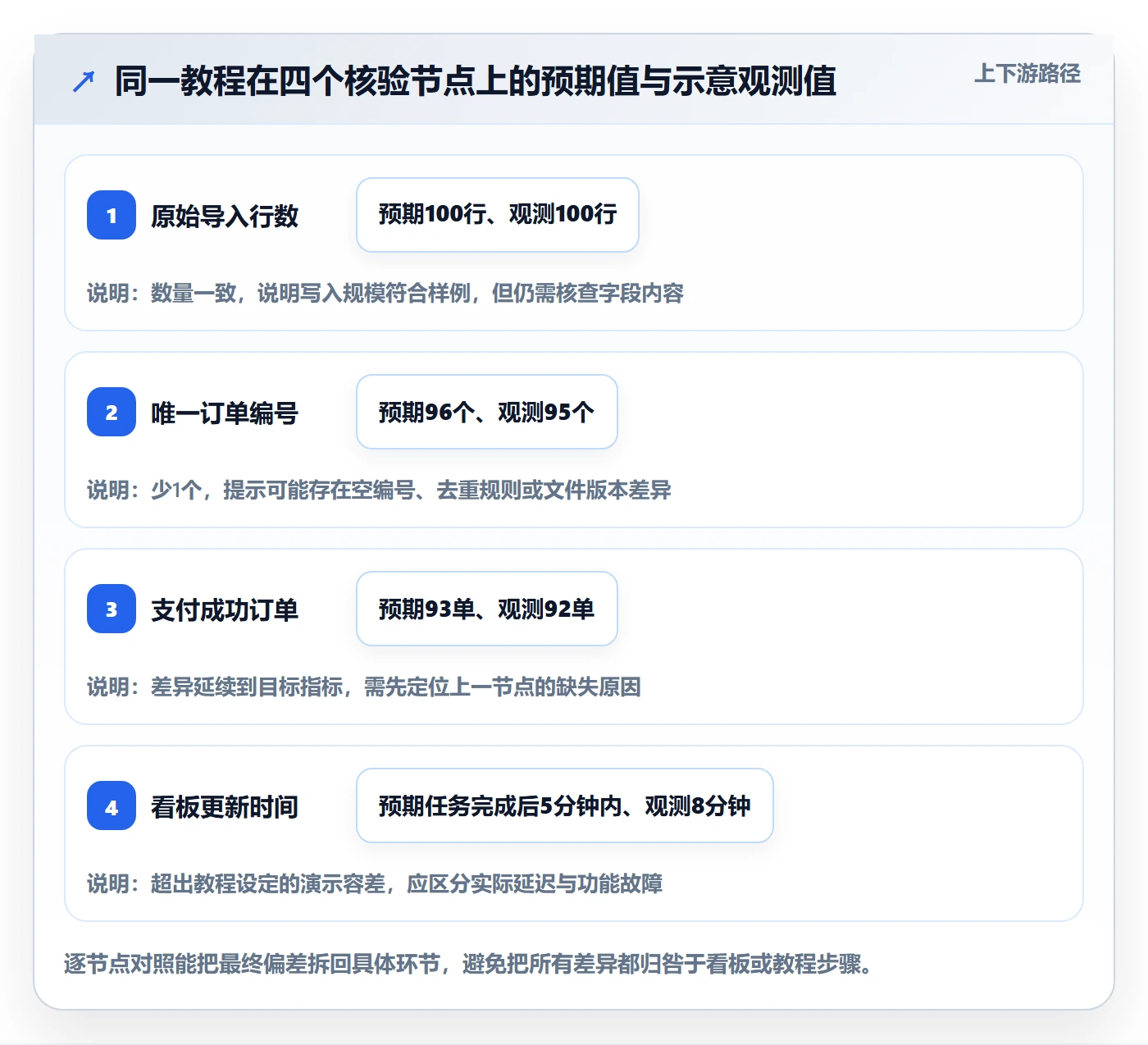Select the 预期93单、观测92单 value chip
The image size is (1148, 1045).
[x=487, y=609]
